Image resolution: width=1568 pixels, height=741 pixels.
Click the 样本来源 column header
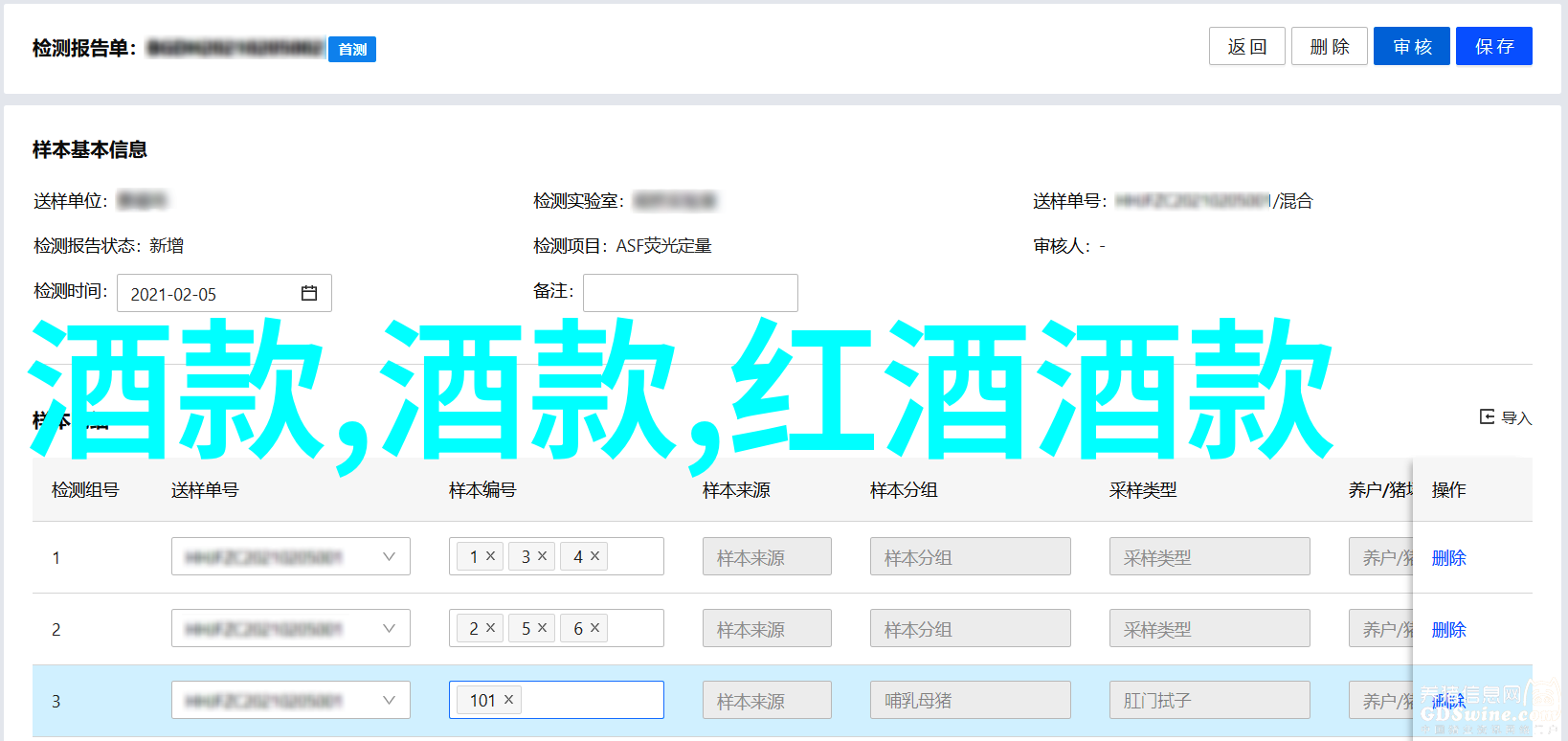736,489
